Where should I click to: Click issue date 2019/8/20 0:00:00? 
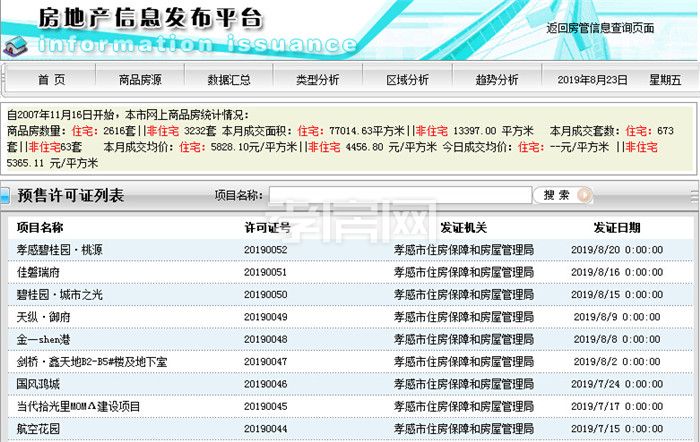(x=617, y=250)
